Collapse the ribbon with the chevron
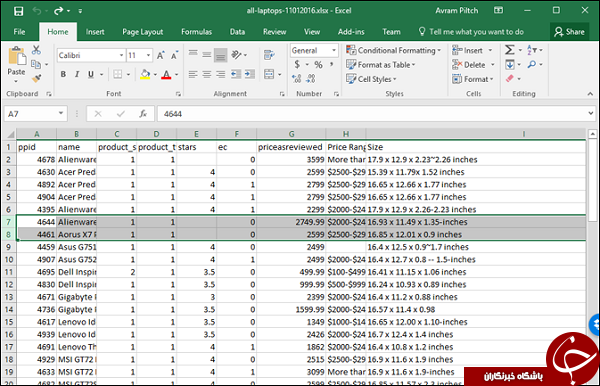The height and width of the screenshot is (386, 600). [x=590, y=94]
